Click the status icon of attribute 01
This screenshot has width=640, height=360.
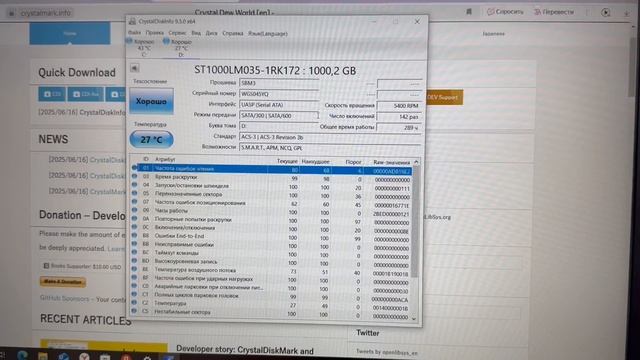coord(134,168)
